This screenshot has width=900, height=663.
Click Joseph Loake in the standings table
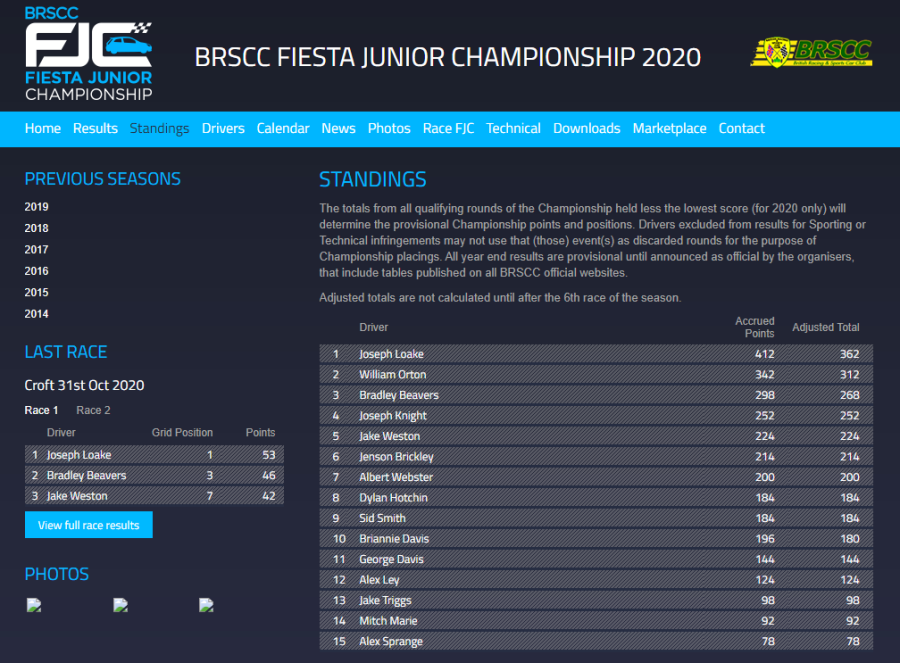tap(391, 354)
